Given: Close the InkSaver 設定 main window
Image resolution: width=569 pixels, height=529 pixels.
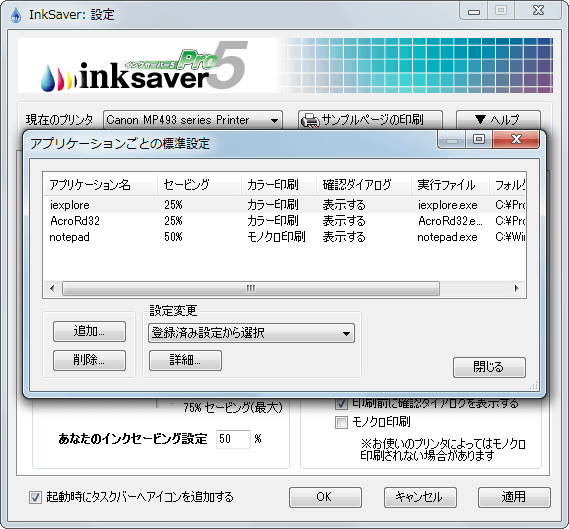Looking at the screenshot, I should (538, 10).
